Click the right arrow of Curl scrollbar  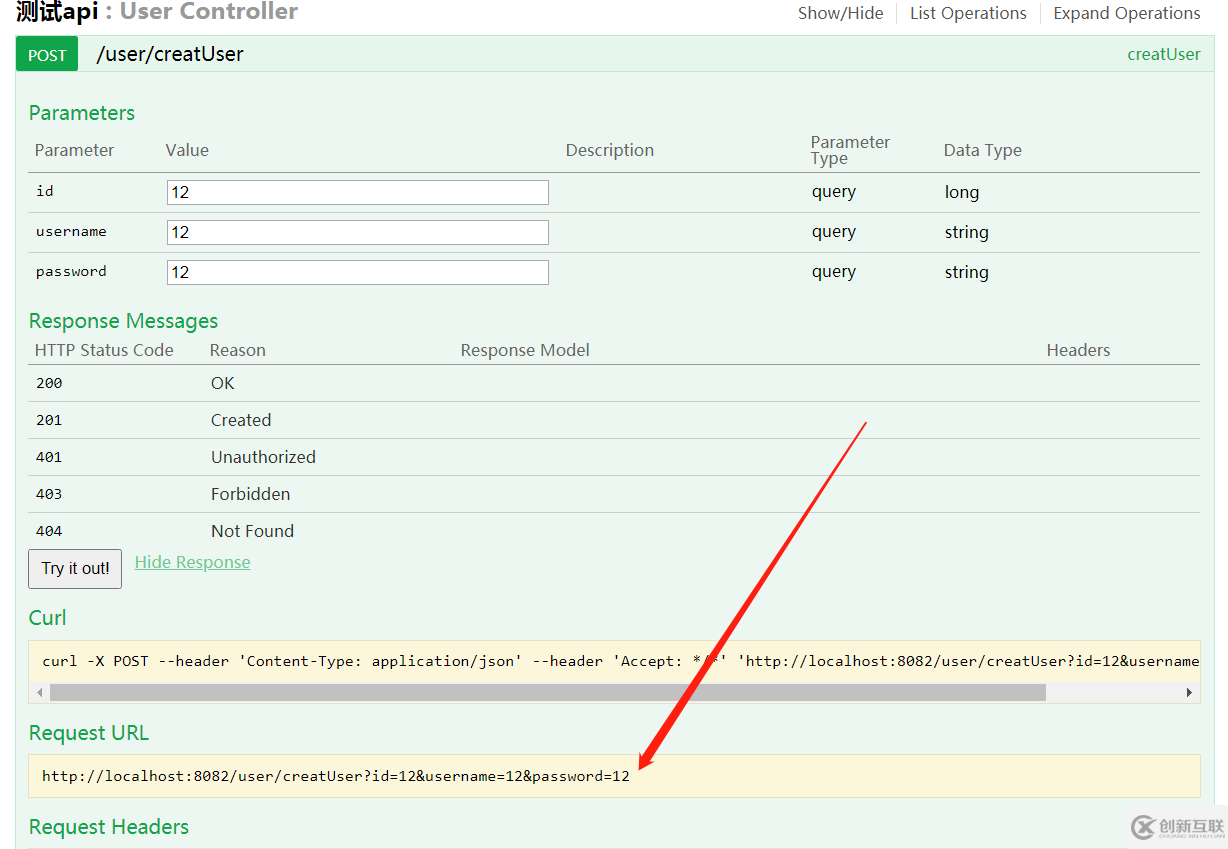[x=1189, y=692]
